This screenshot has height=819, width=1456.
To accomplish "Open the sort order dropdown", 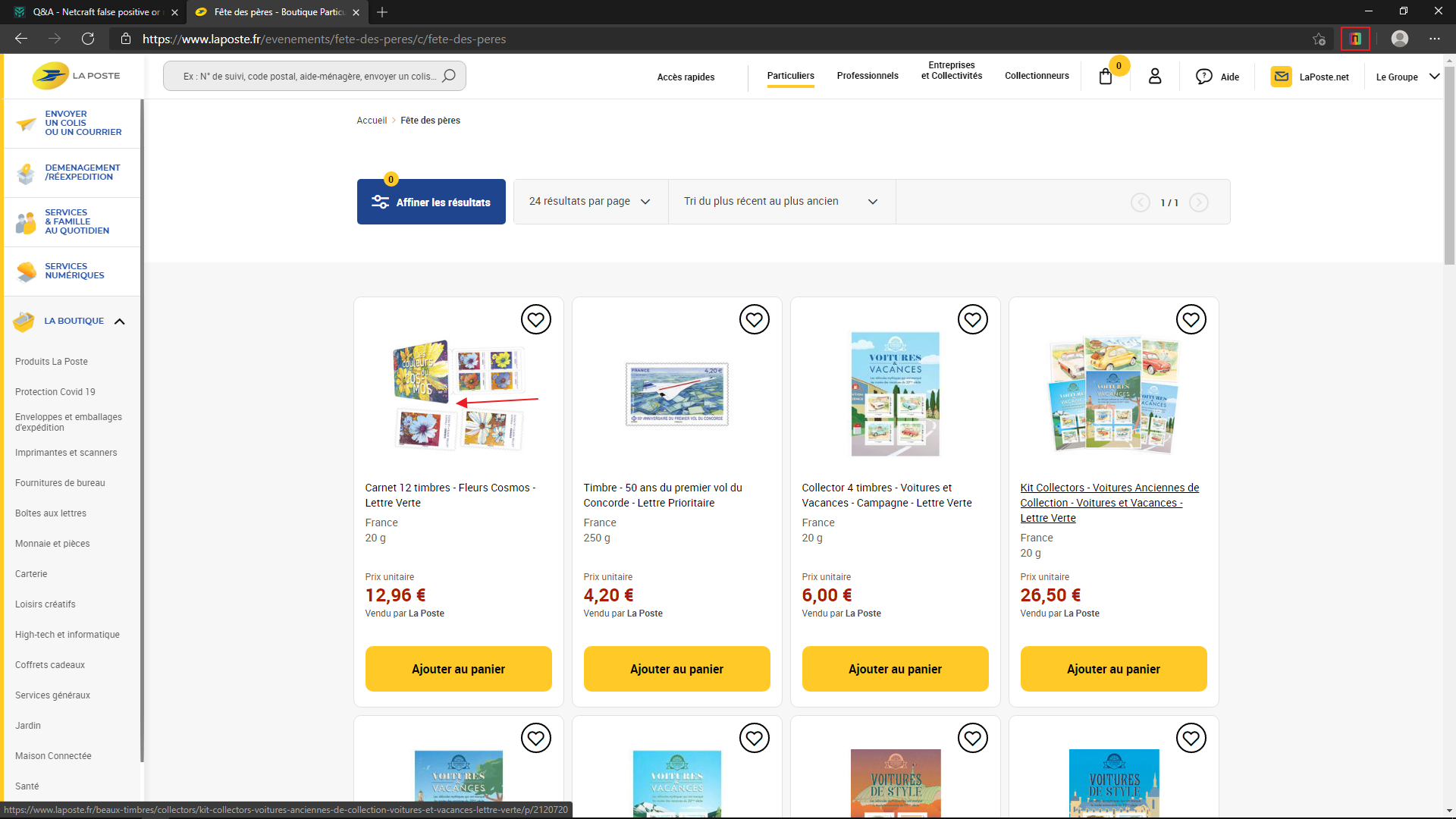I will pos(781,202).
